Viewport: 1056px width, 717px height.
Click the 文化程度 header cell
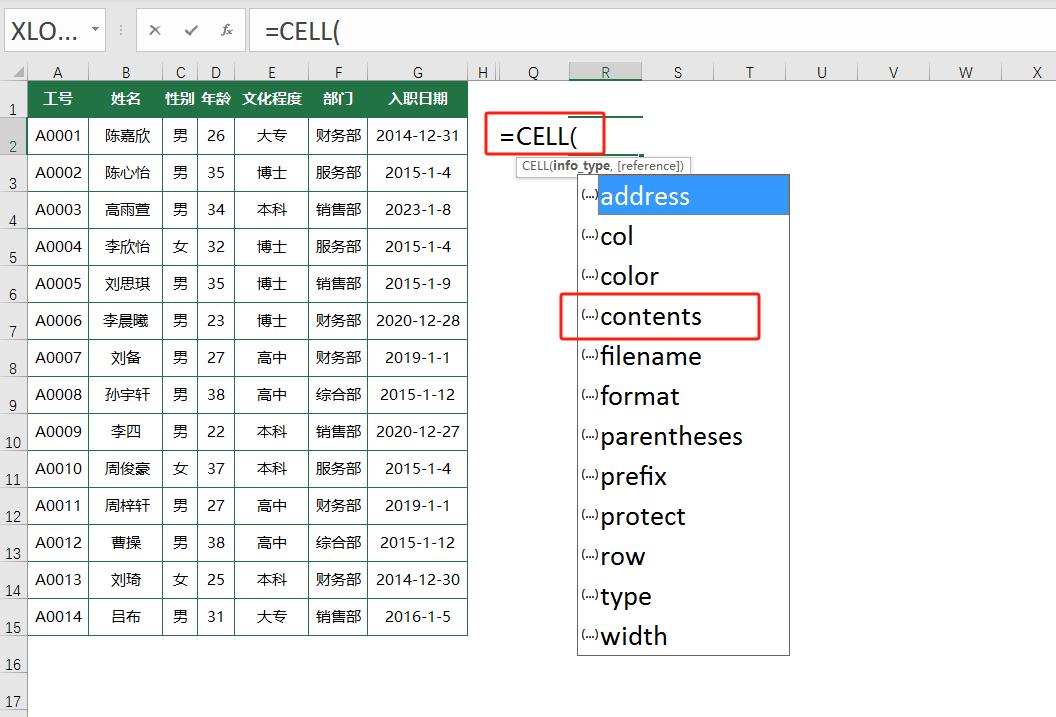[271, 99]
